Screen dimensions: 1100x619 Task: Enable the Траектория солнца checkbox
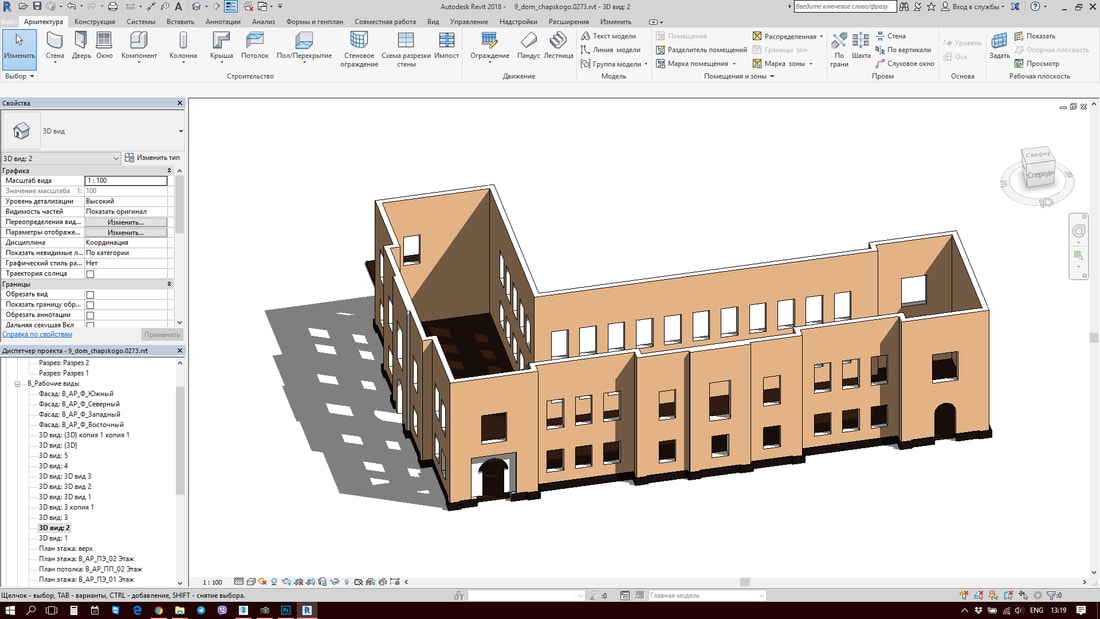90,274
